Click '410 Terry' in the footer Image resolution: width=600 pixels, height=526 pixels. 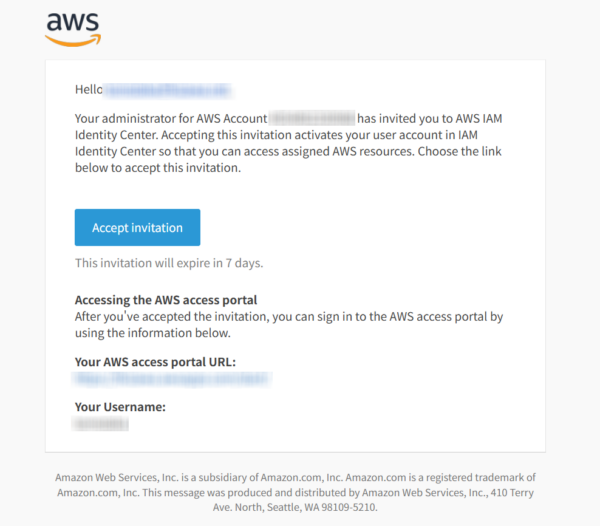coord(512,492)
